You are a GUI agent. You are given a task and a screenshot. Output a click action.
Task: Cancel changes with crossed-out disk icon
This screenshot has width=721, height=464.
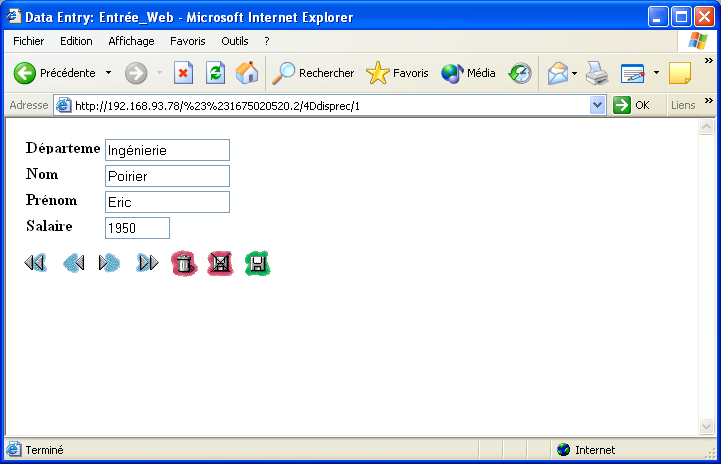coord(220,263)
